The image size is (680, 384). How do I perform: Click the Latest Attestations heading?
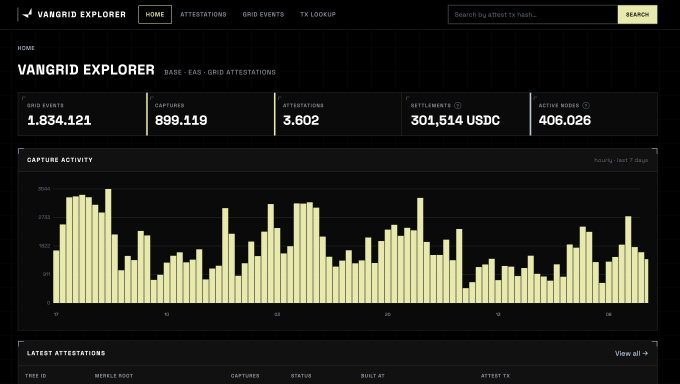coord(66,353)
